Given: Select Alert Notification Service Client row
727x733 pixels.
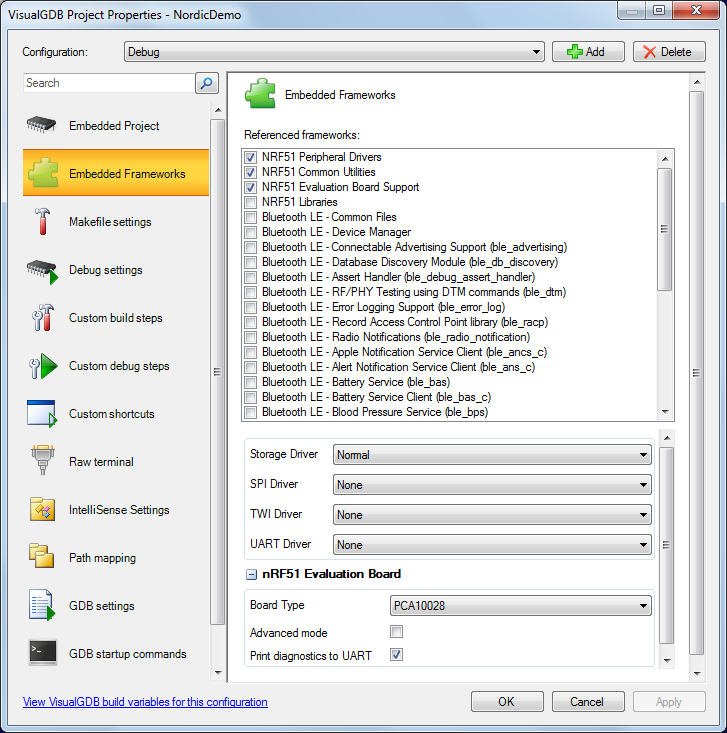Looking at the screenshot, I should pyautogui.click(x=398, y=367).
